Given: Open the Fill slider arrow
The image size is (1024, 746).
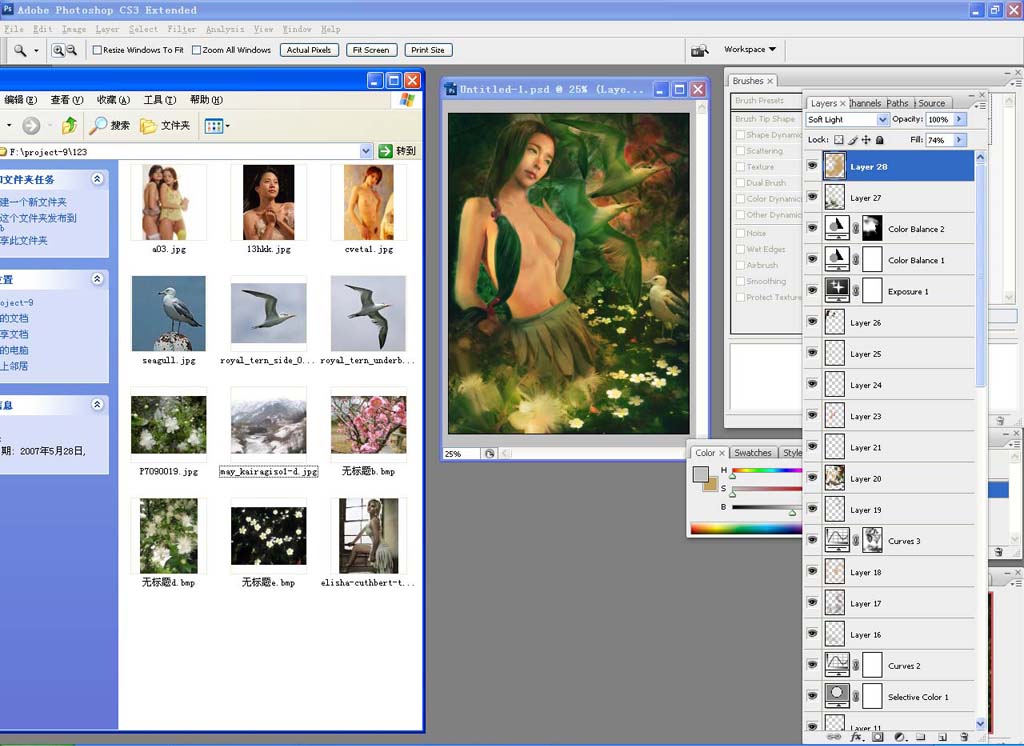Looking at the screenshot, I should (959, 140).
